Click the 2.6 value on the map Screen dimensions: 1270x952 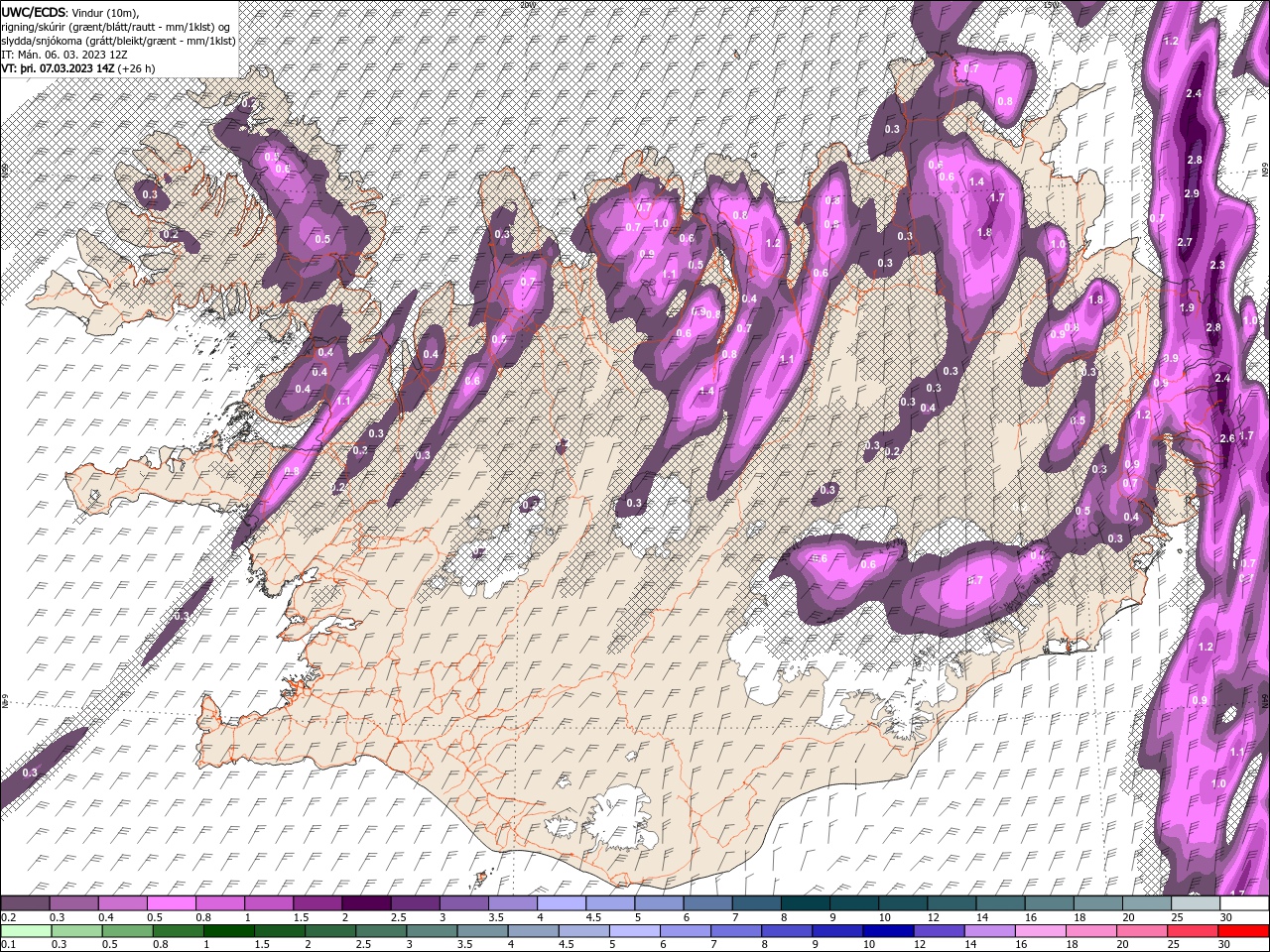tap(1227, 438)
